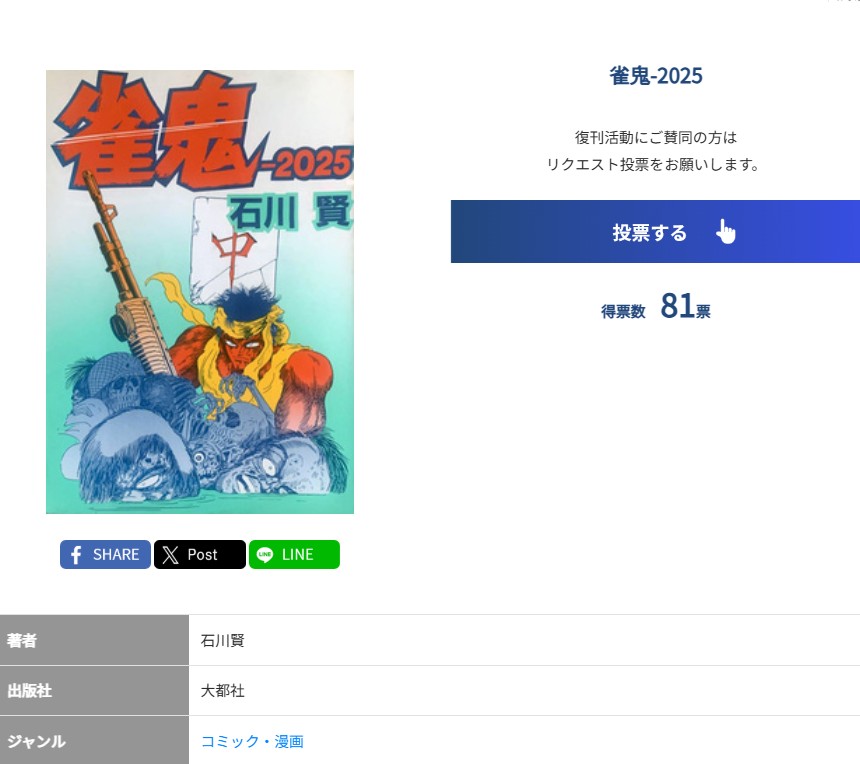This screenshot has height=764, width=860.
Task: Select the 著者 row header cell
Action: 94,640
